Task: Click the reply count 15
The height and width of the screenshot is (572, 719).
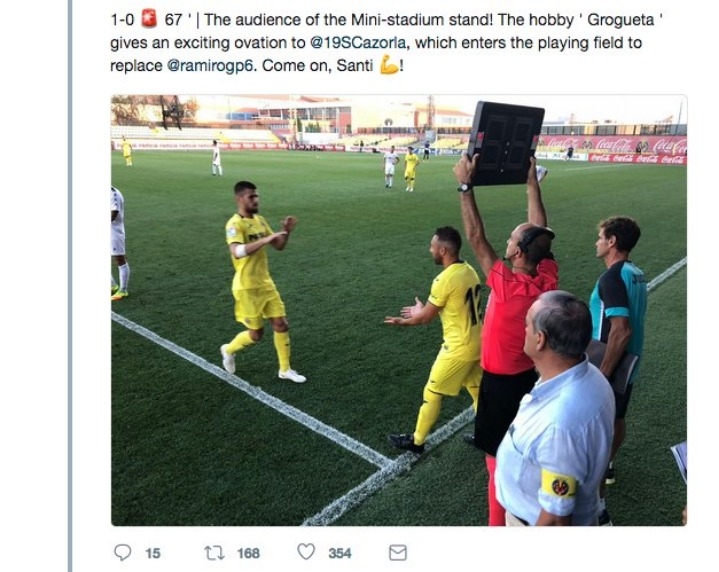Action: pos(153,553)
